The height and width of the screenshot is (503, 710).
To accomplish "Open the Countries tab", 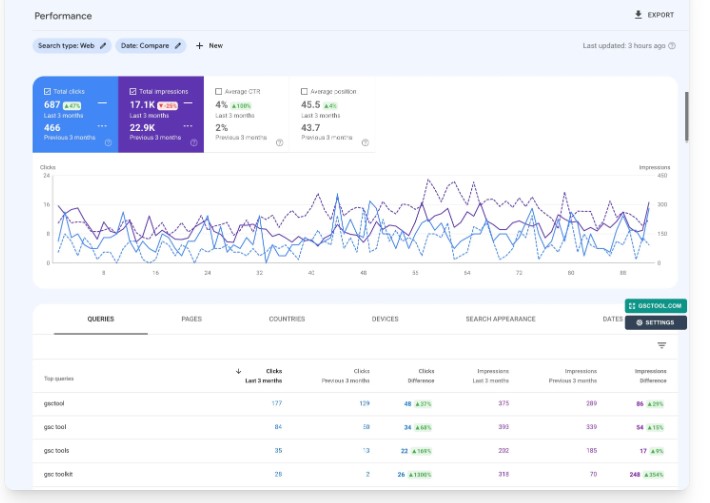I will [x=287, y=319].
